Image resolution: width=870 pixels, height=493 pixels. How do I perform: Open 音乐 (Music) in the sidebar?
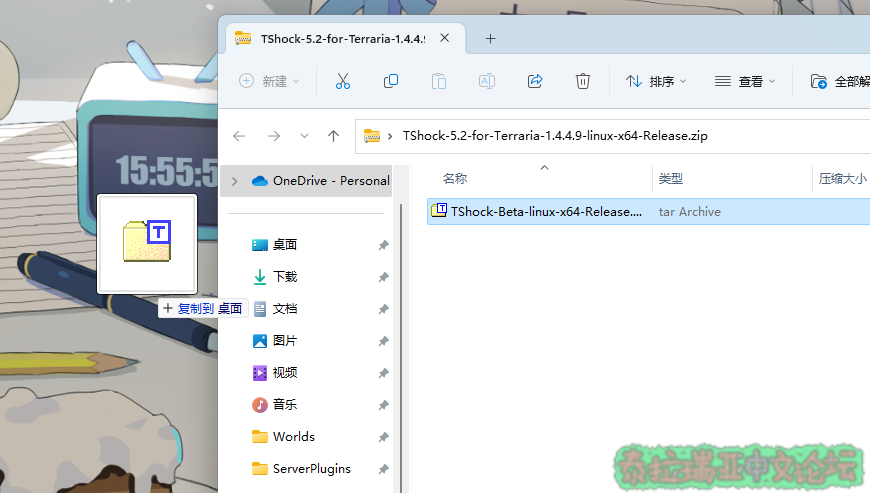point(285,405)
